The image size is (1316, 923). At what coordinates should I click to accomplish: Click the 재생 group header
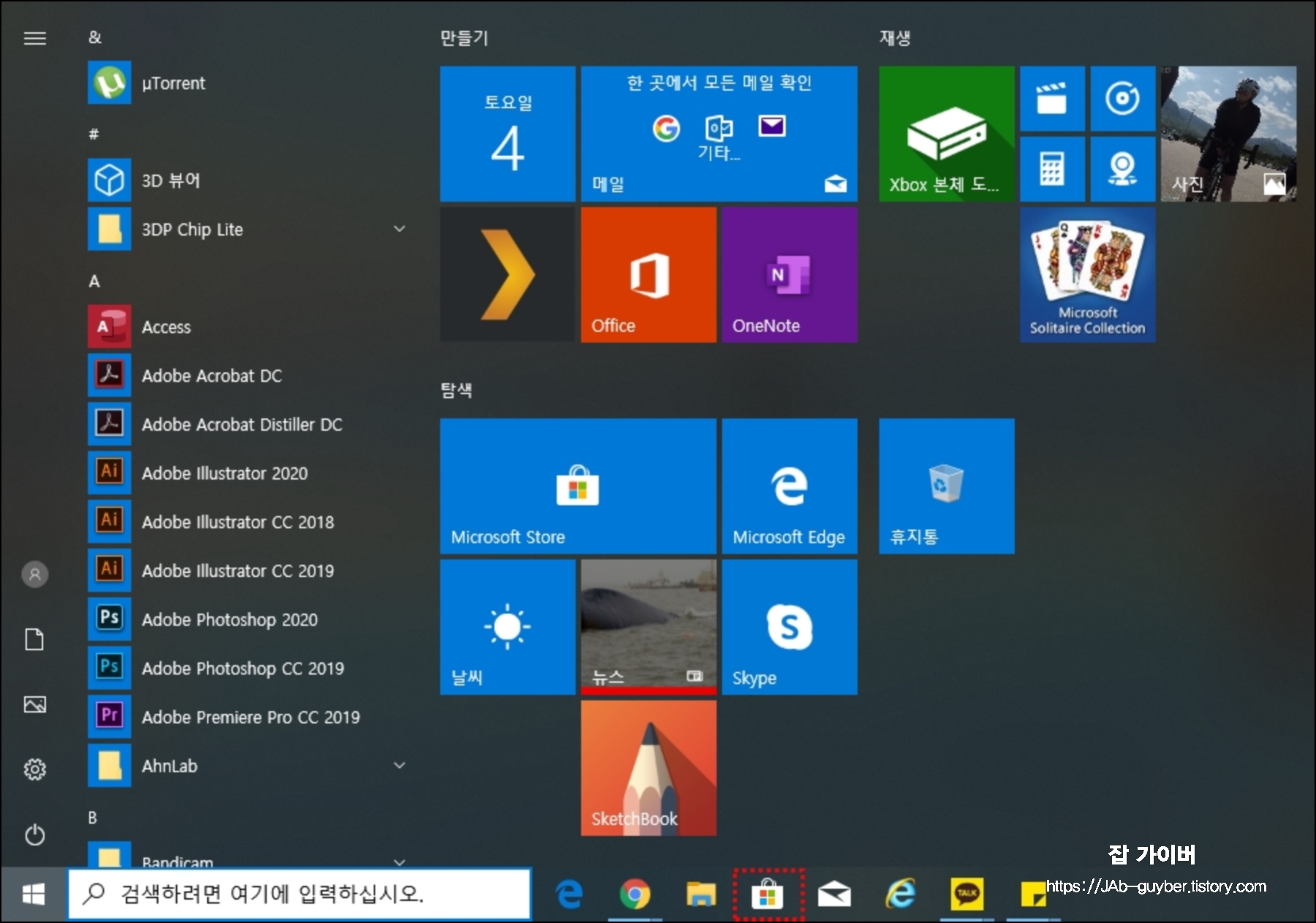[895, 38]
